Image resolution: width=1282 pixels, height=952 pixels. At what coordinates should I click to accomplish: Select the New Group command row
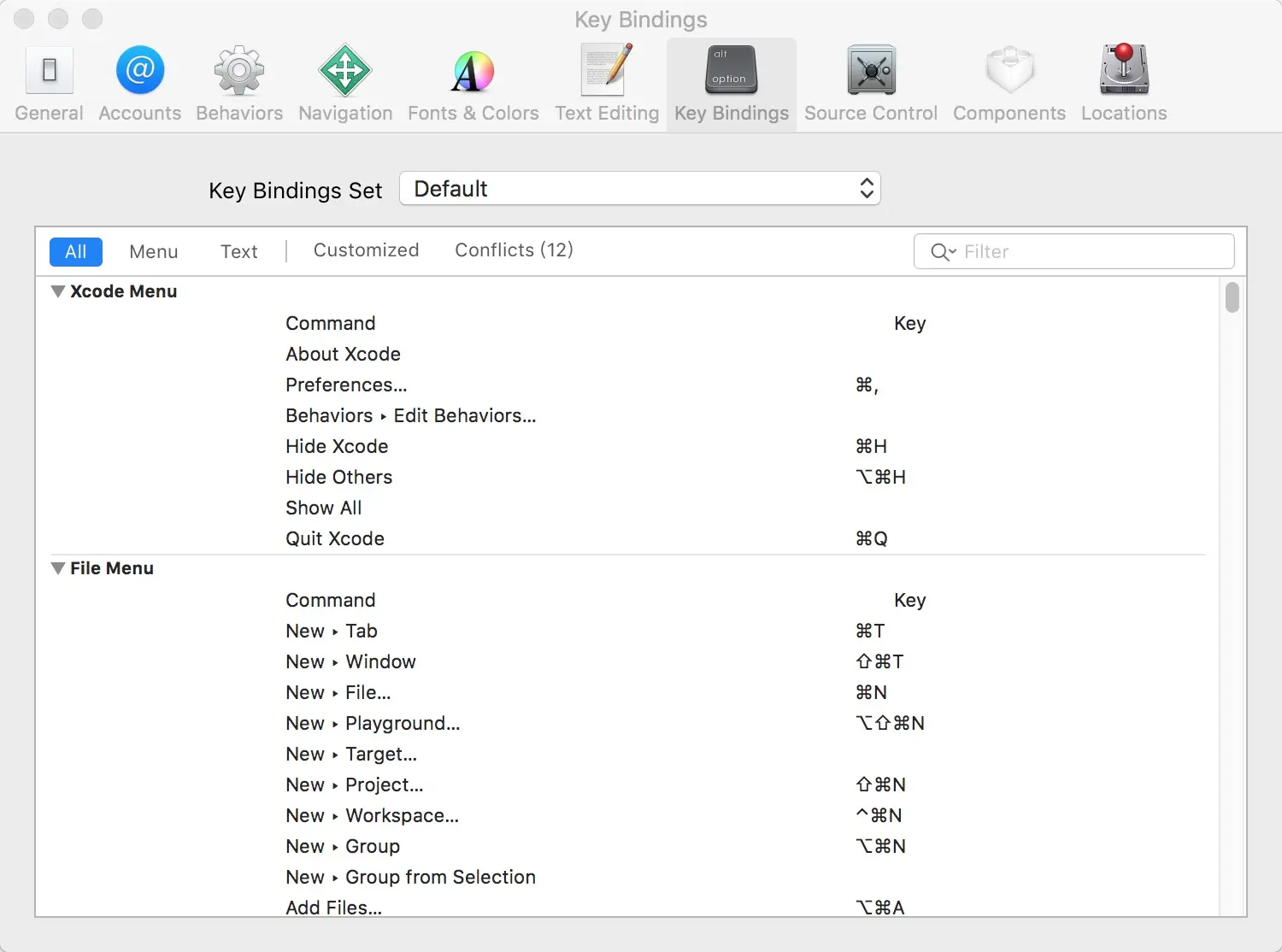pyautogui.click(x=628, y=846)
